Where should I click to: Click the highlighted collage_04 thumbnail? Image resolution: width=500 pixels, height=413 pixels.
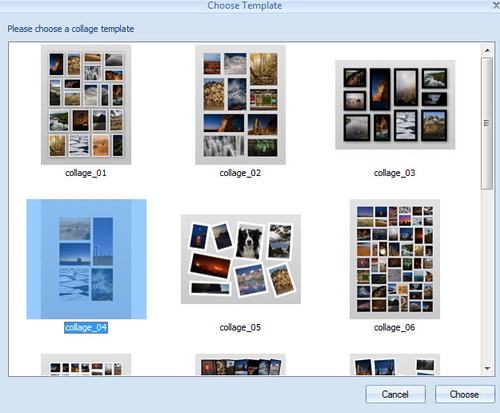click(86, 259)
